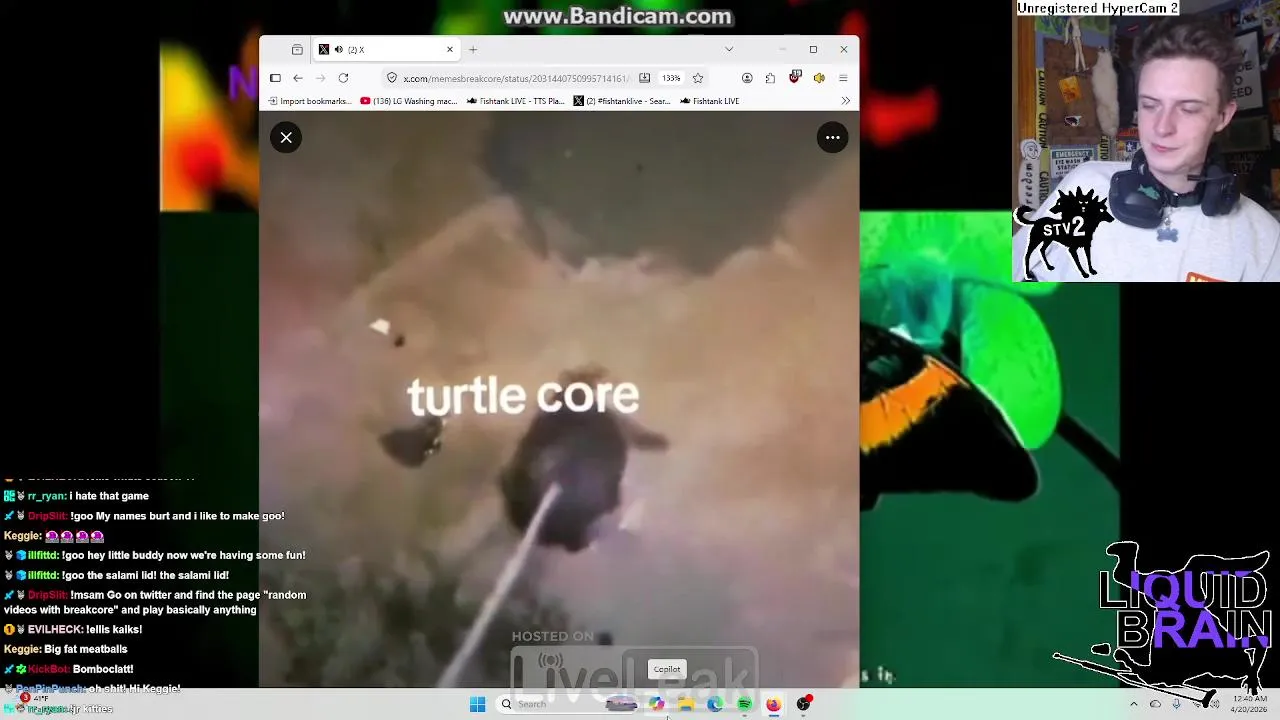Mute the audio-playing X tab via its speaker icon
Screen dimensions: 1280x720
(x=338, y=50)
